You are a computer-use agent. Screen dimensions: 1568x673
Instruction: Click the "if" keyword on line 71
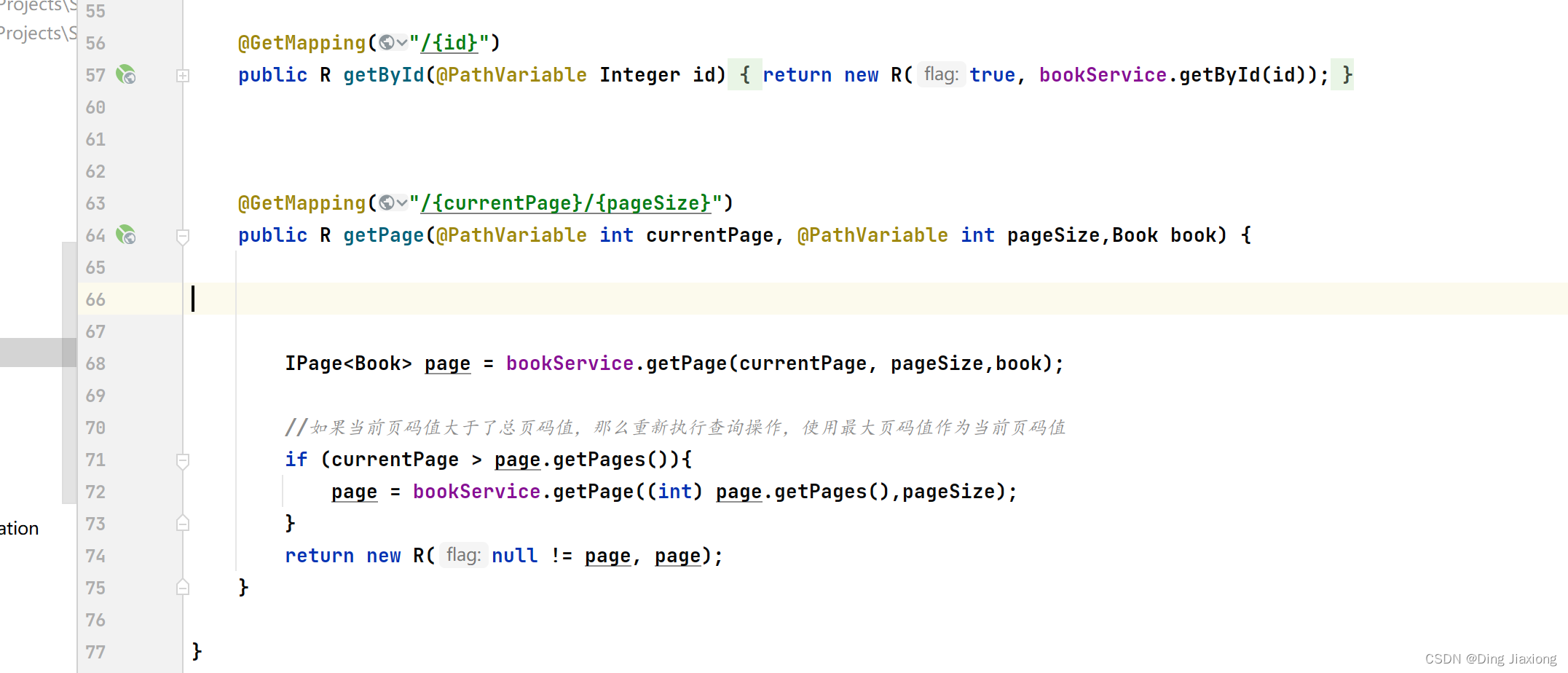296,460
